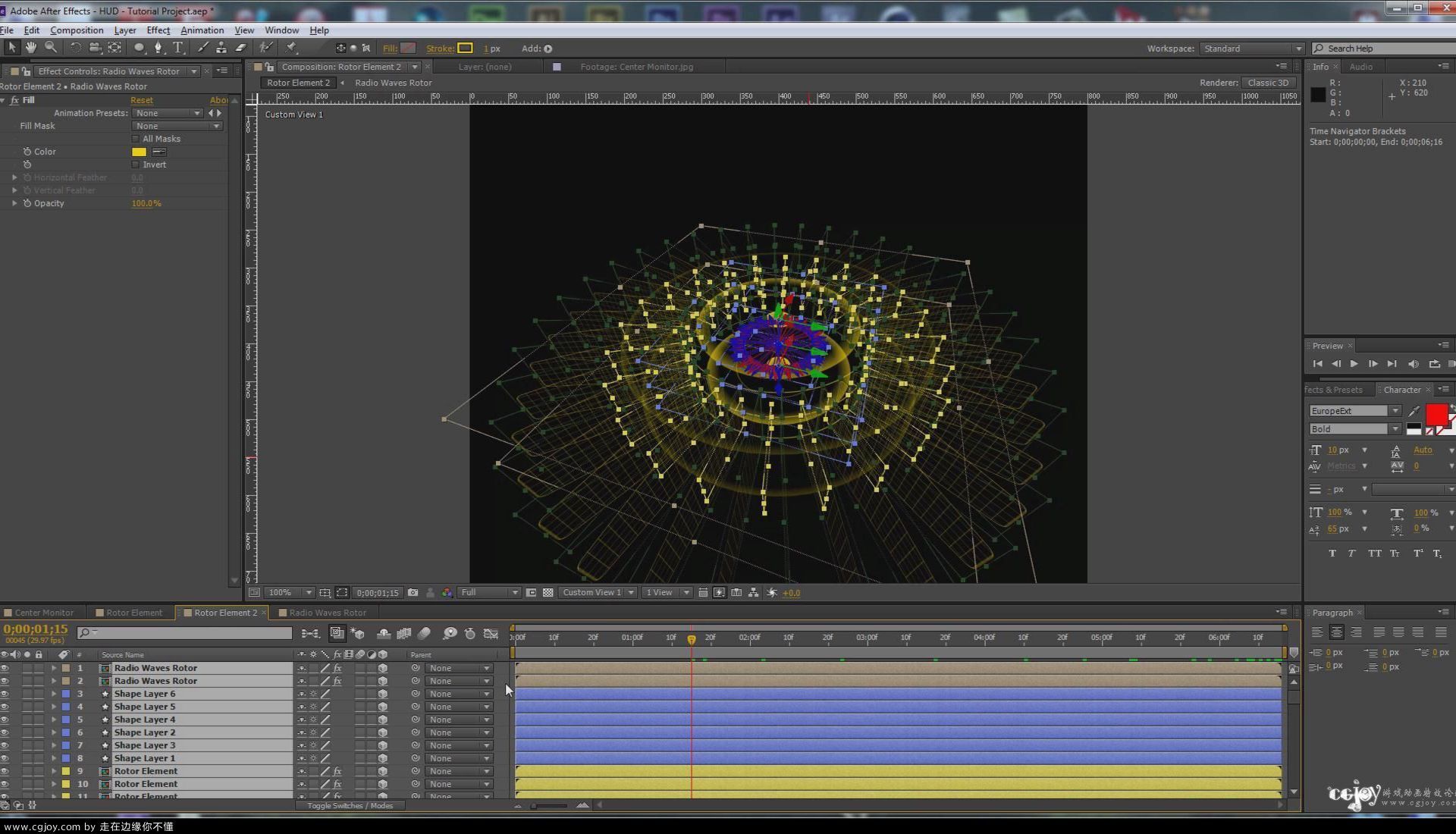Viewport: 1456px width, 834px height.
Task: Toggle Opacity property stopwatch
Action: (27, 203)
